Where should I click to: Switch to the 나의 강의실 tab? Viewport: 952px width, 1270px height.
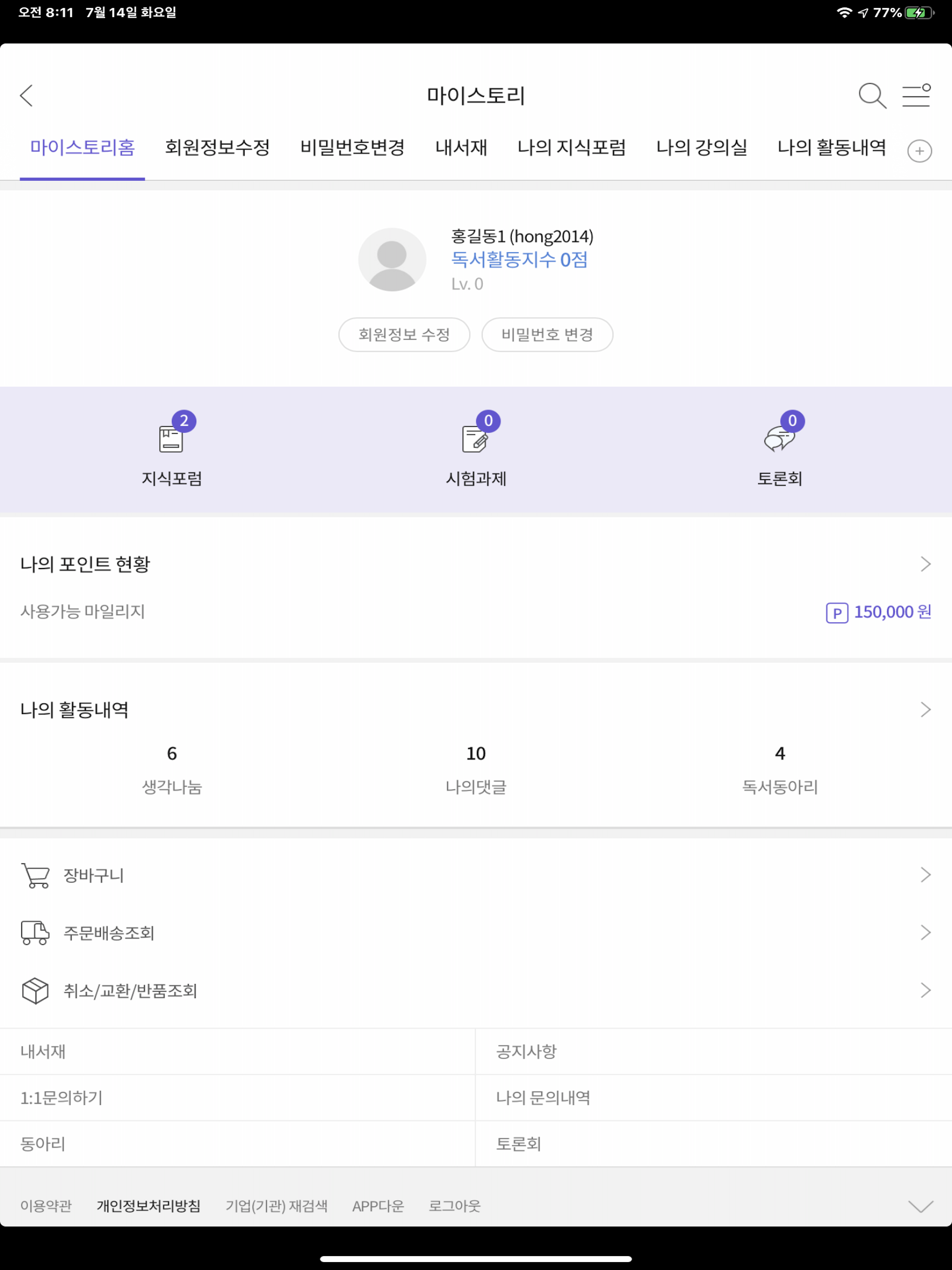[x=701, y=148]
